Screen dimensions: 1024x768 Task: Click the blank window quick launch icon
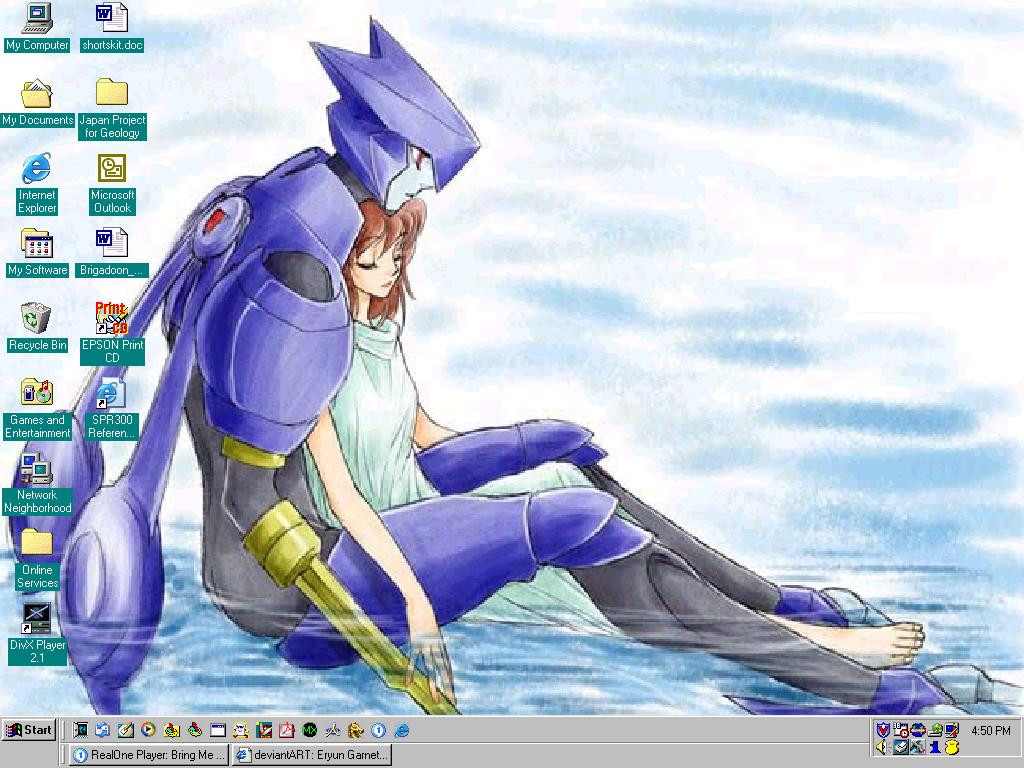click(x=217, y=730)
